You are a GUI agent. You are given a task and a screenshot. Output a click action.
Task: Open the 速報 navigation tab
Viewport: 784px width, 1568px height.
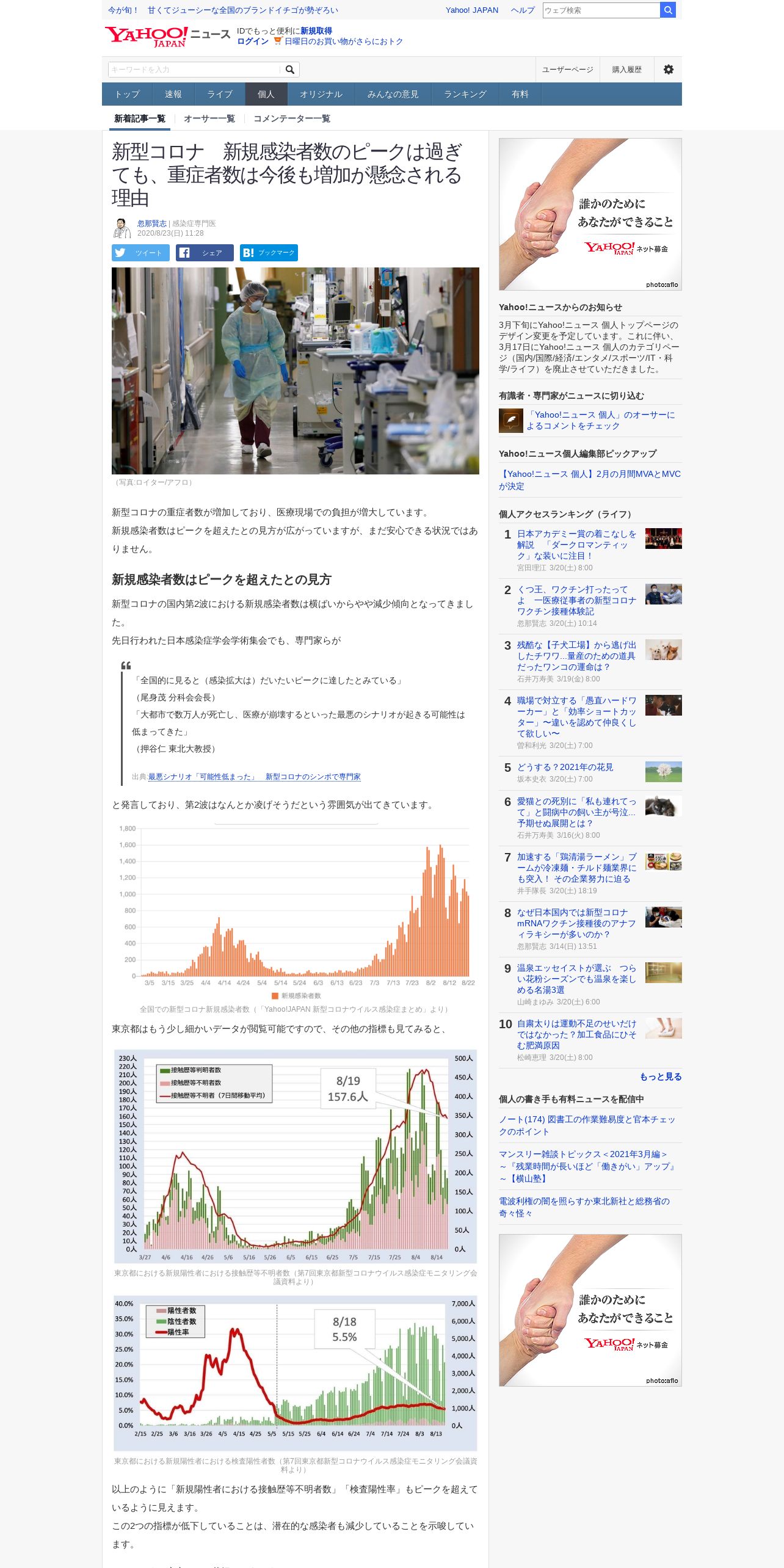[x=173, y=94]
